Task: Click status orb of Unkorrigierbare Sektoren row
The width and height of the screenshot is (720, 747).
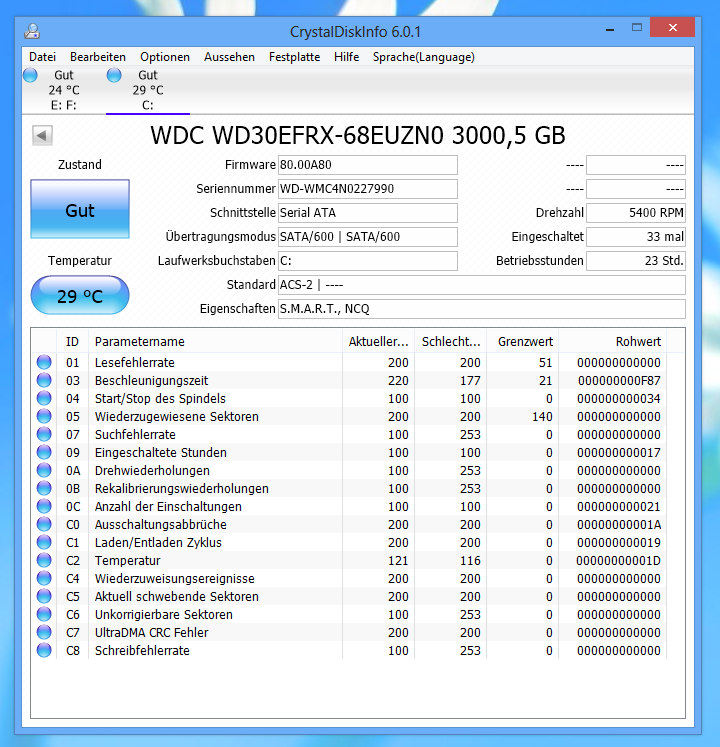Action: point(44,614)
